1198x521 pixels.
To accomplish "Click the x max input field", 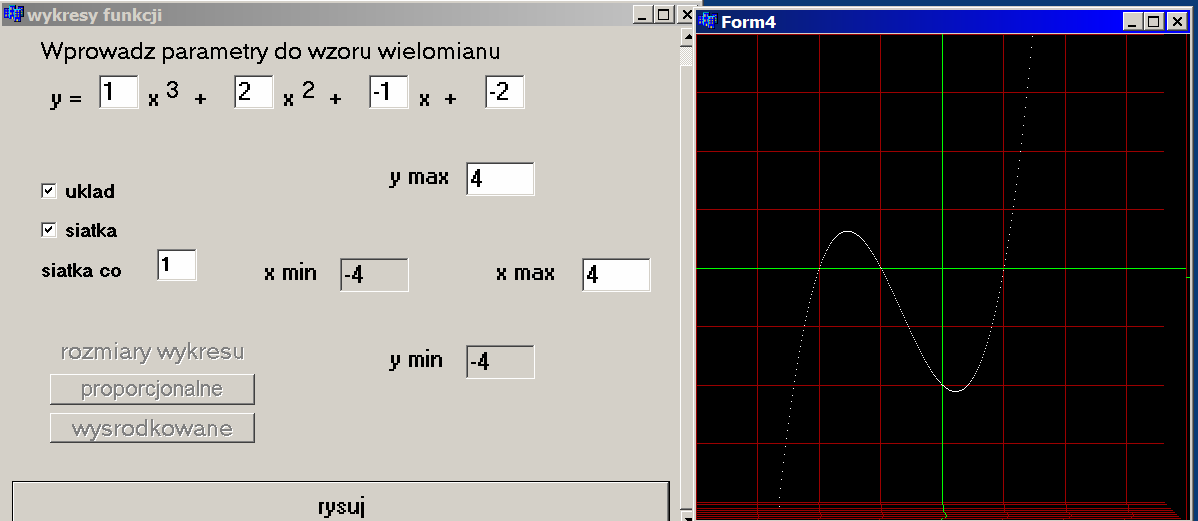I will click(x=617, y=275).
